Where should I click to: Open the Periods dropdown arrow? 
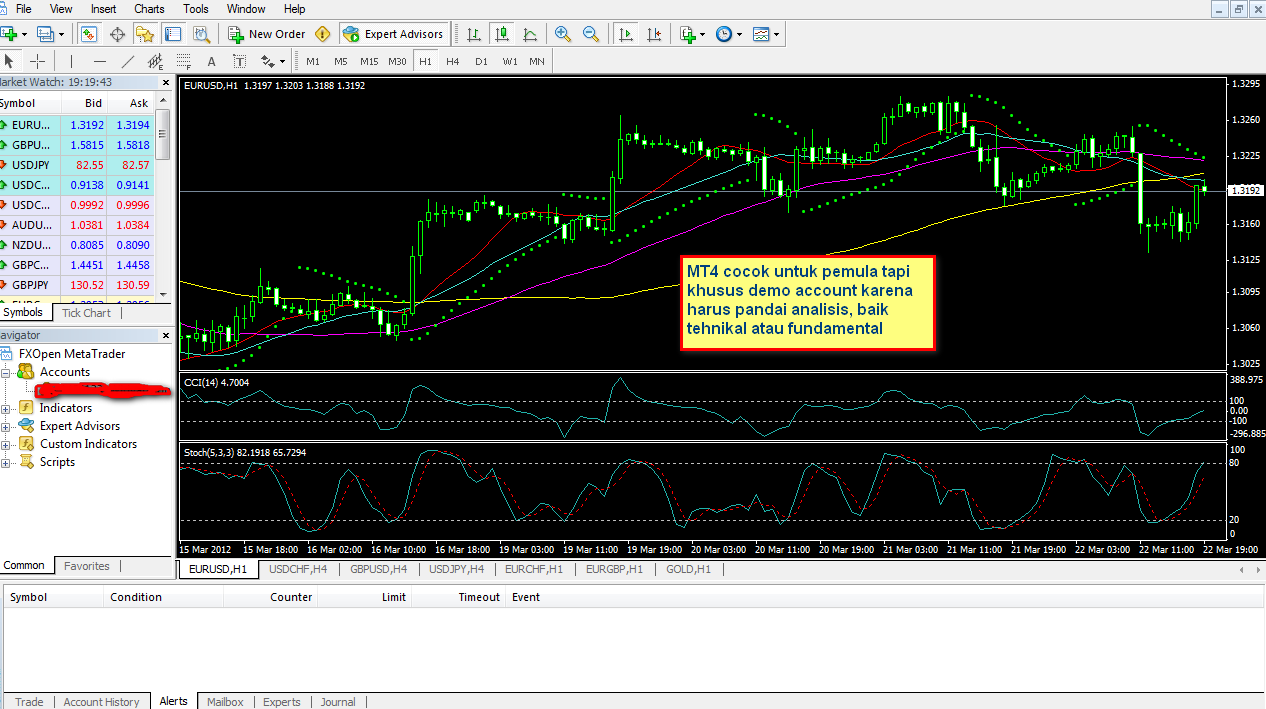(x=739, y=34)
